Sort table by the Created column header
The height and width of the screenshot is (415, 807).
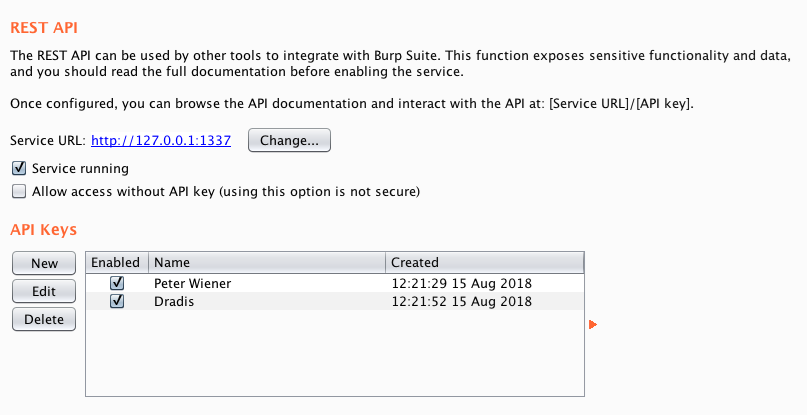[484, 263]
